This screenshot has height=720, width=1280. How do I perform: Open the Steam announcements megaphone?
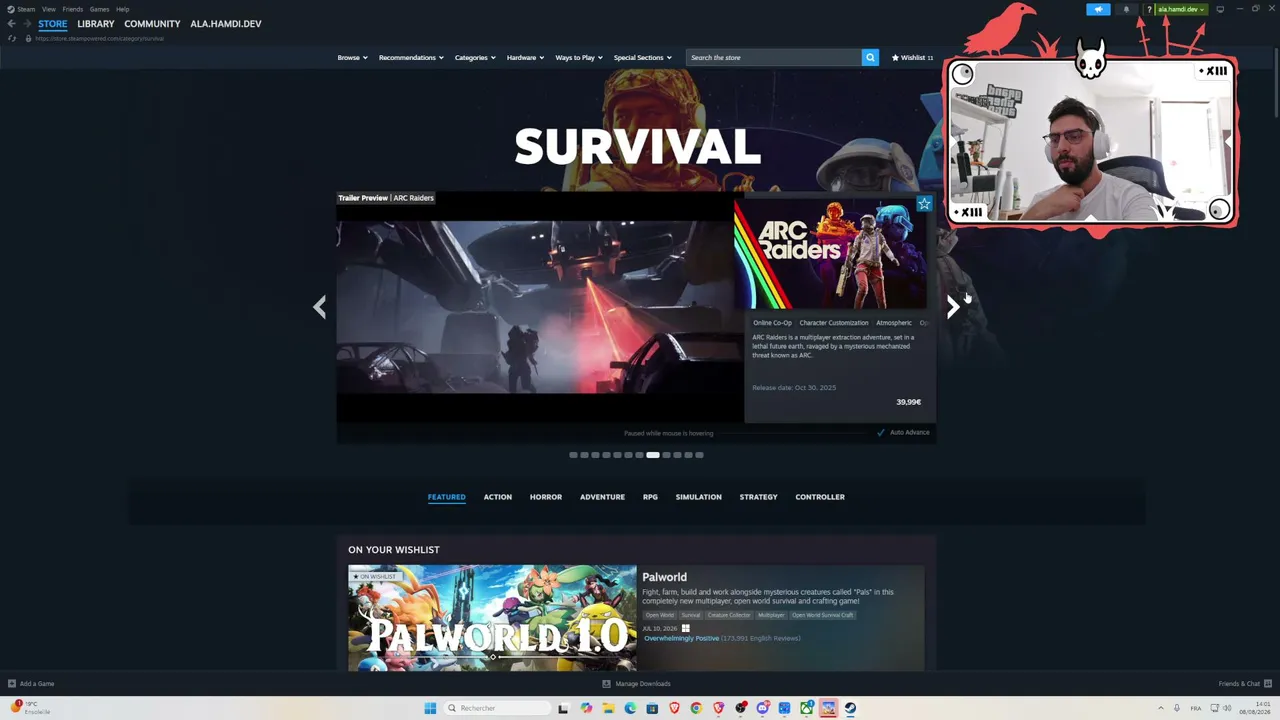[1098, 9]
